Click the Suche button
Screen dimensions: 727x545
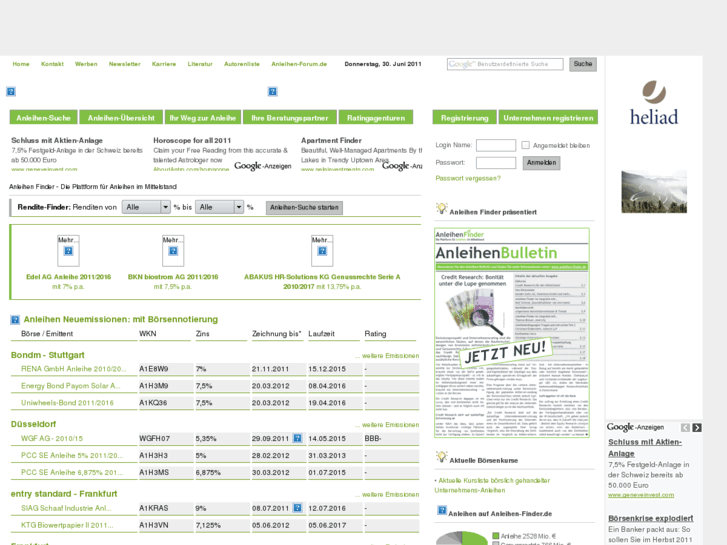(583, 64)
